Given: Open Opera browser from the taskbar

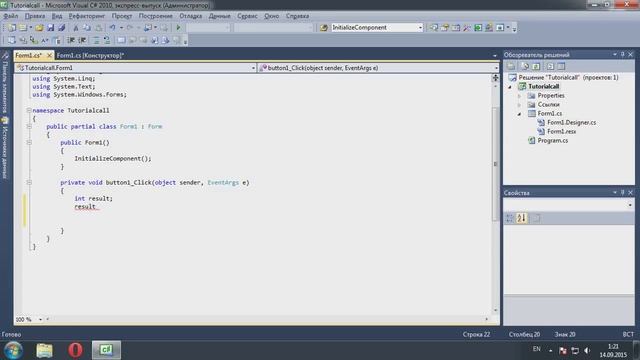Looking at the screenshot, I should 75,350.
